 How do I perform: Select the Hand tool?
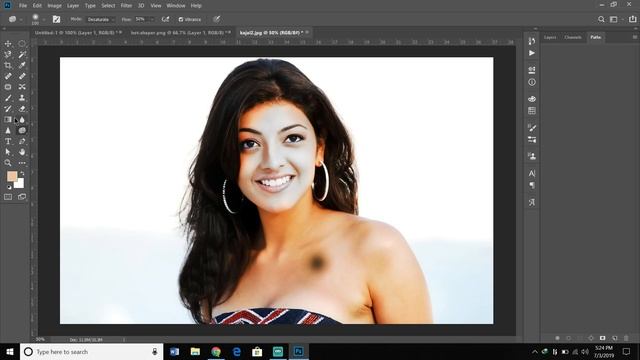point(22,152)
